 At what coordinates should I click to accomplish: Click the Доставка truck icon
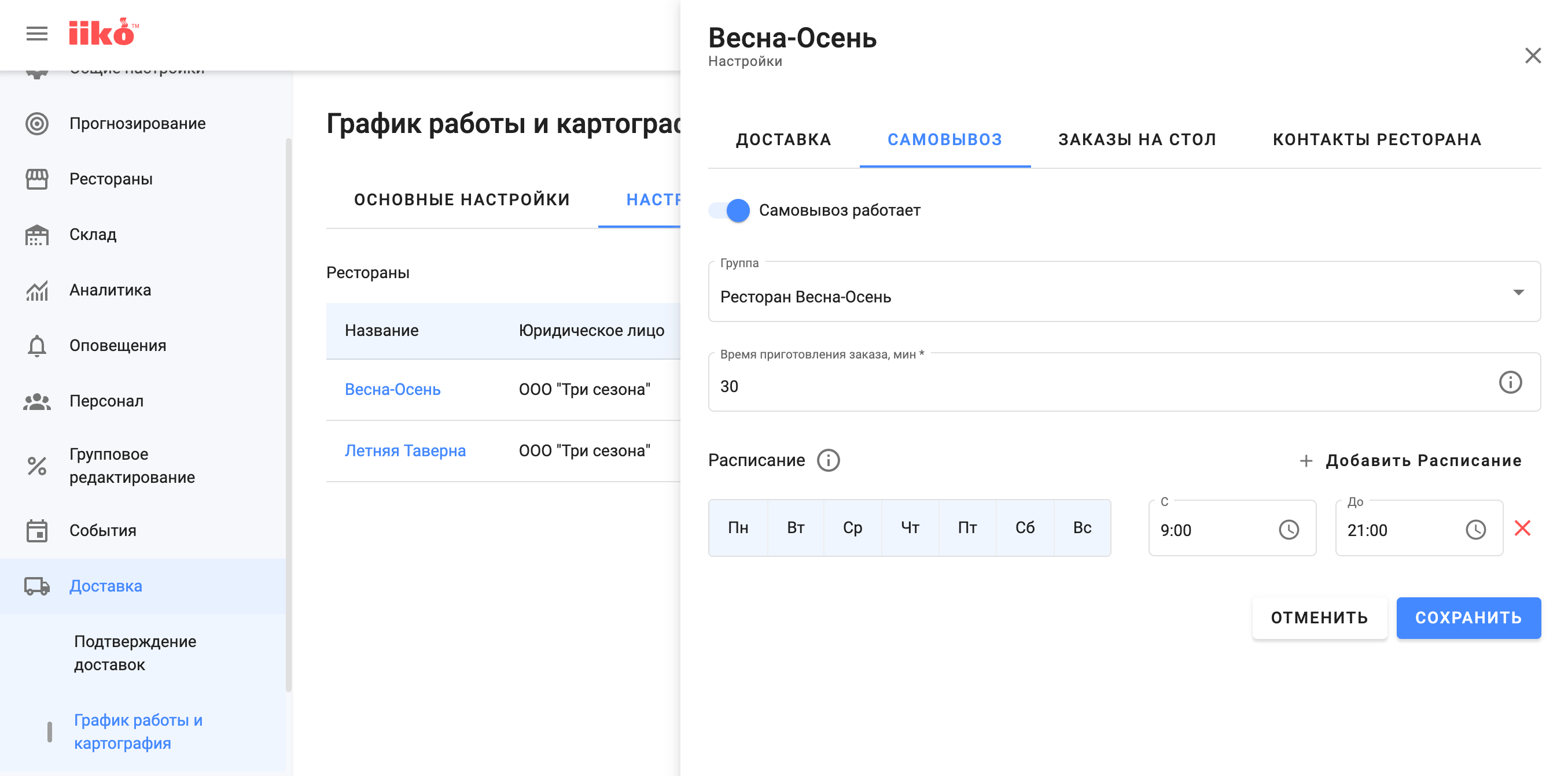click(x=37, y=586)
